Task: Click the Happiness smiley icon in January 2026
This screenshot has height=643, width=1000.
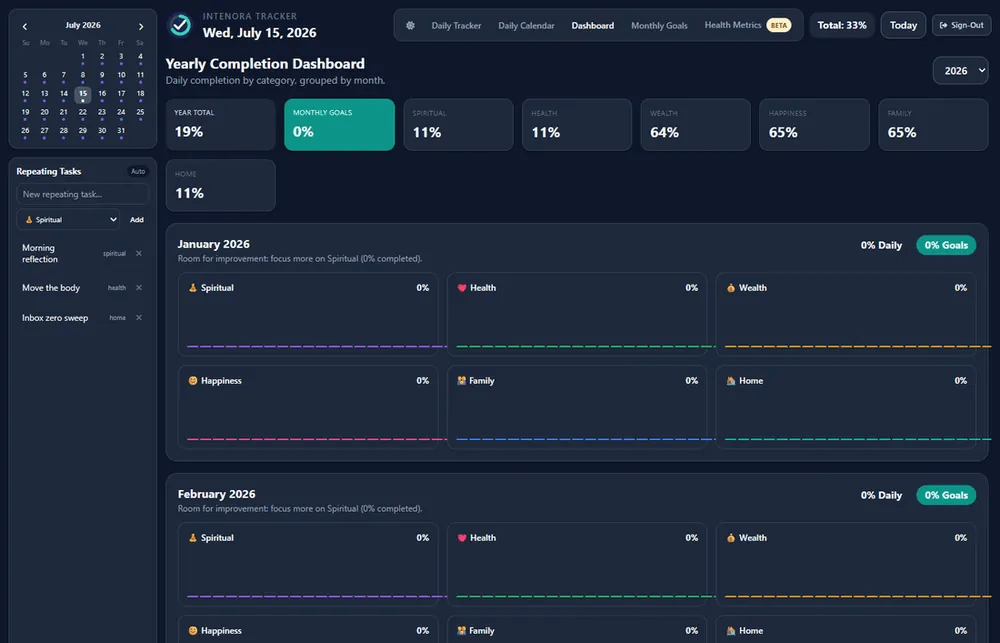Action: tap(193, 381)
